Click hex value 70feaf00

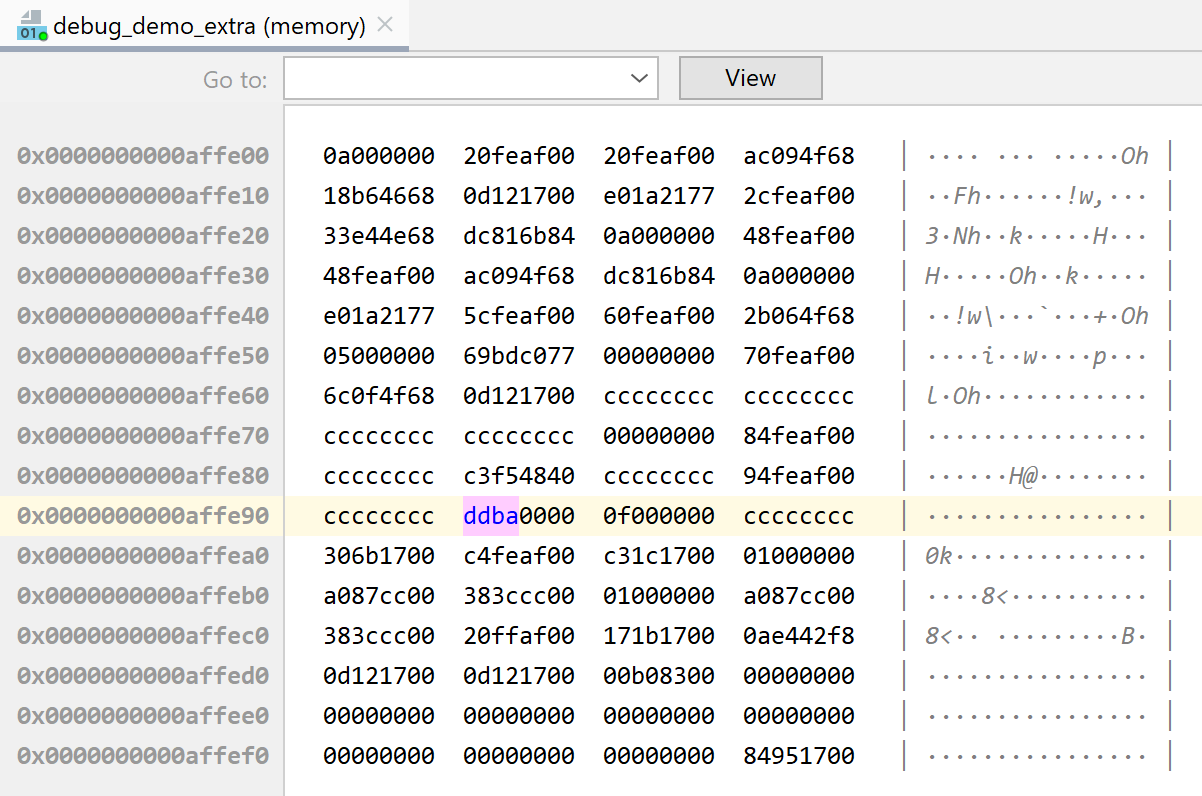[x=799, y=356]
